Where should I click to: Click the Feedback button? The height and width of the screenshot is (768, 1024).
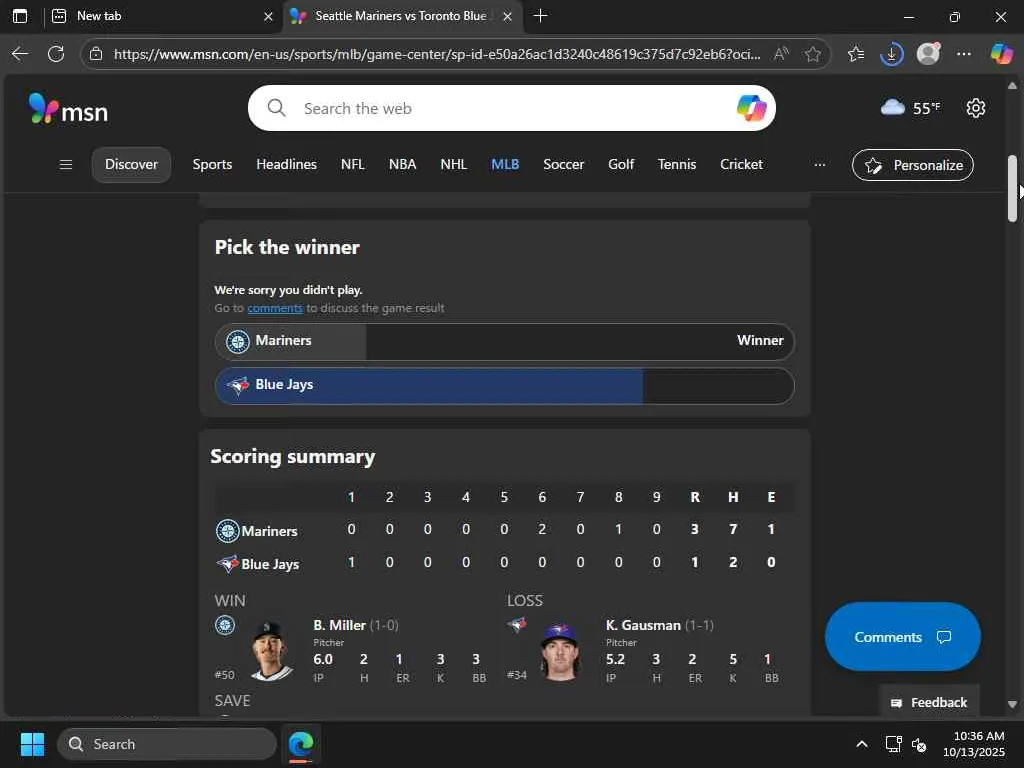point(929,703)
